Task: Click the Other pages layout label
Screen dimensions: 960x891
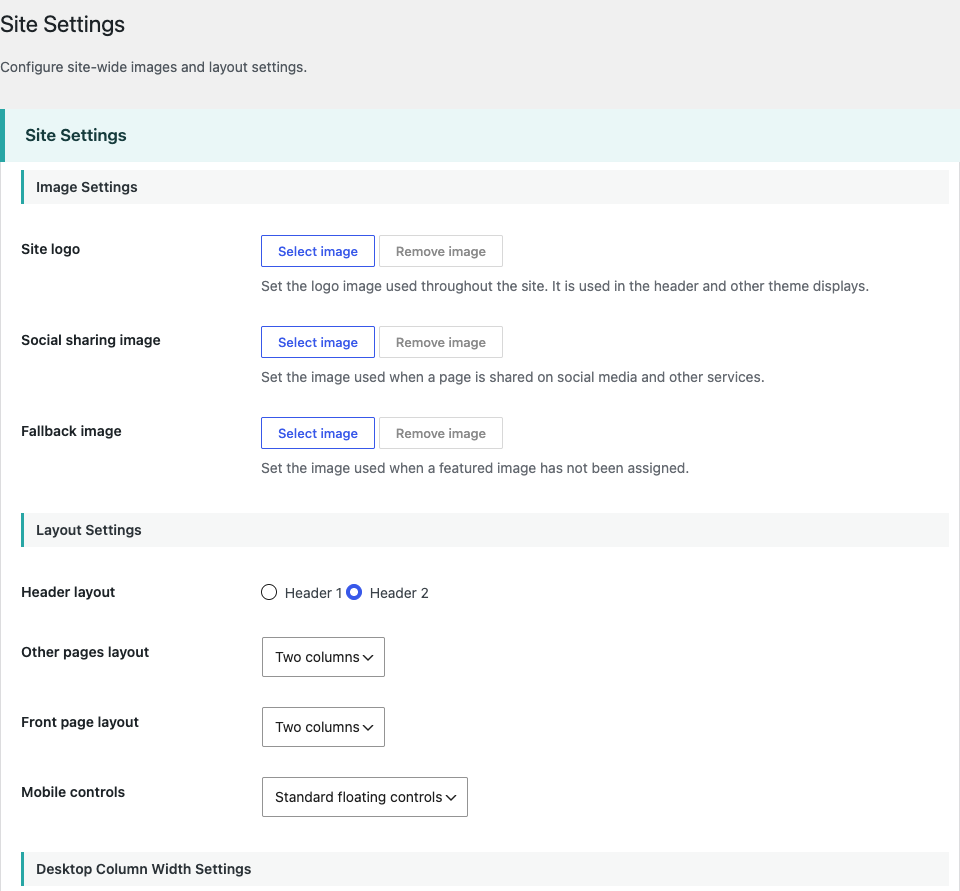Action: click(x=85, y=652)
